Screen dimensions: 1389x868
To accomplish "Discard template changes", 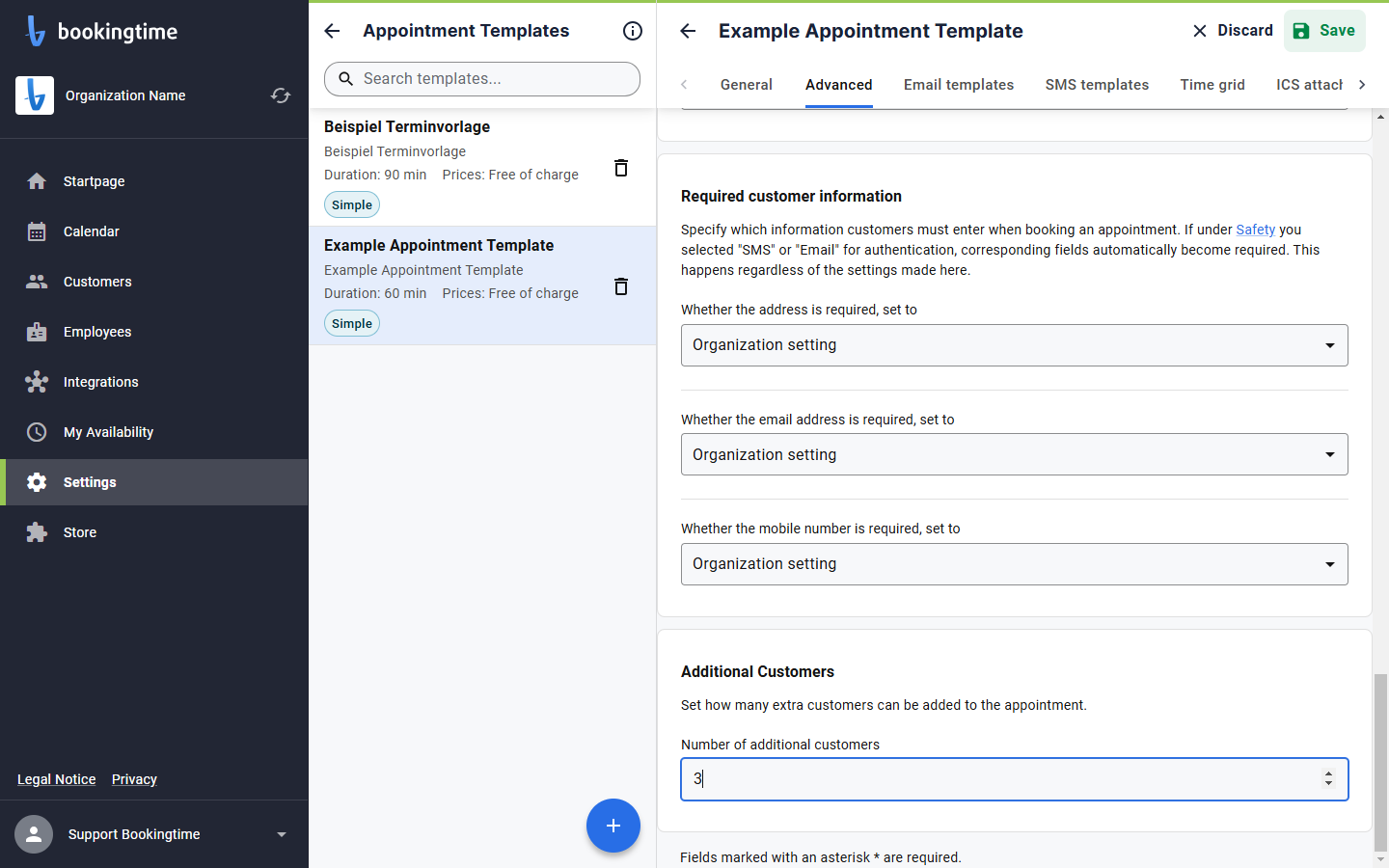I will (1233, 31).
